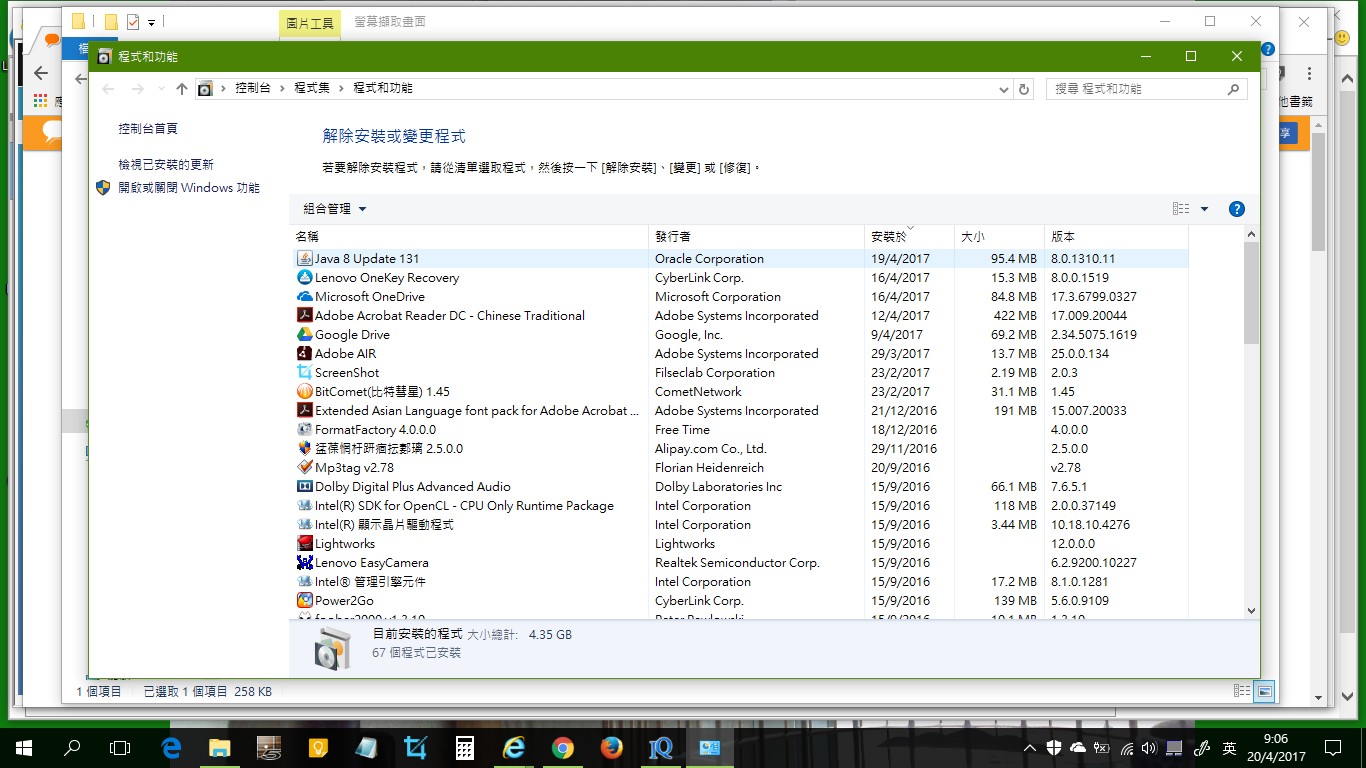Image resolution: width=1366 pixels, height=768 pixels.
Task: Click the 程式集 breadcrumb
Action: (x=312, y=89)
